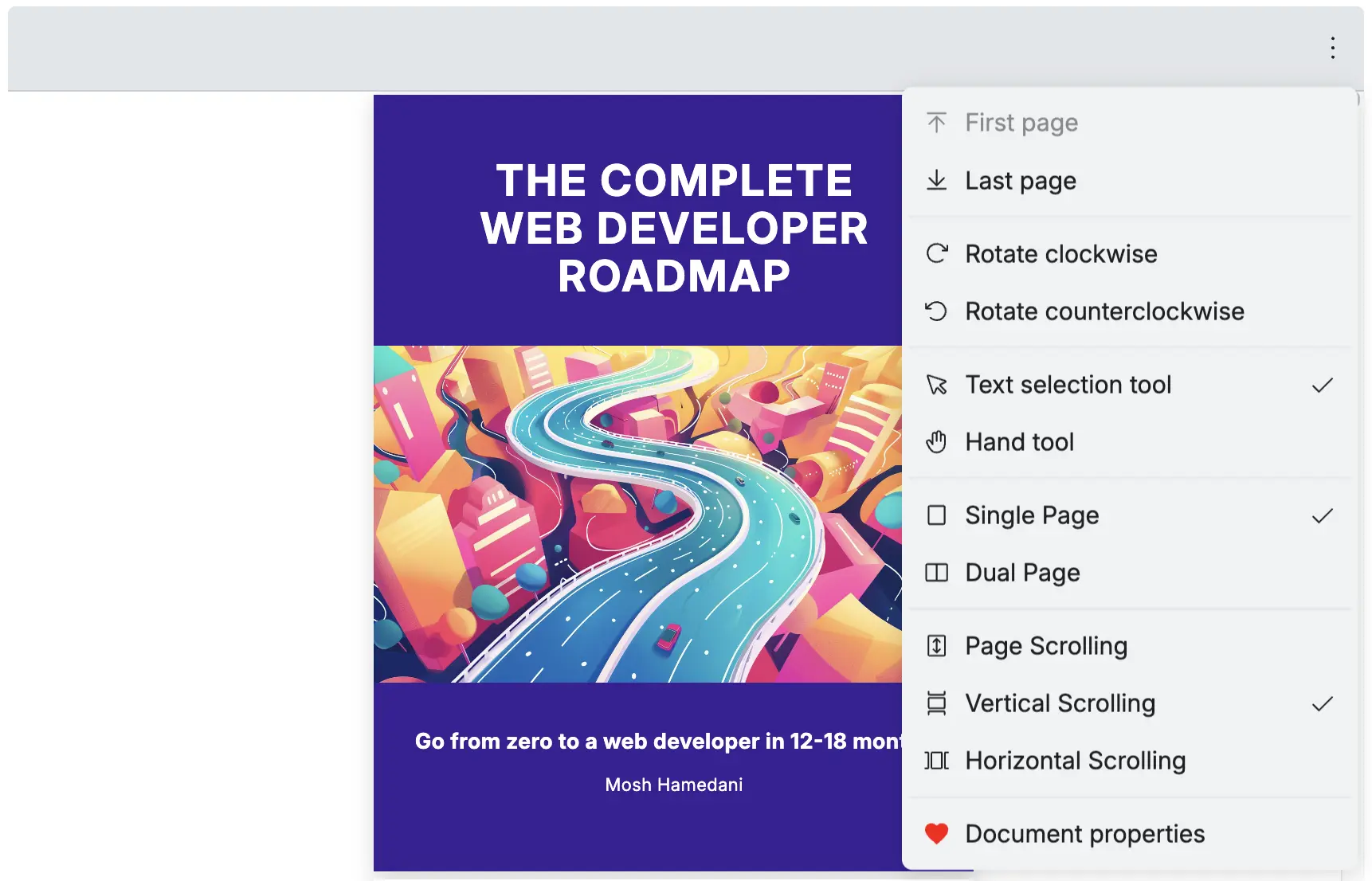This screenshot has width=1372, height=881.
Task: Click the Text selection tool cursor icon
Action: pyautogui.click(x=937, y=384)
